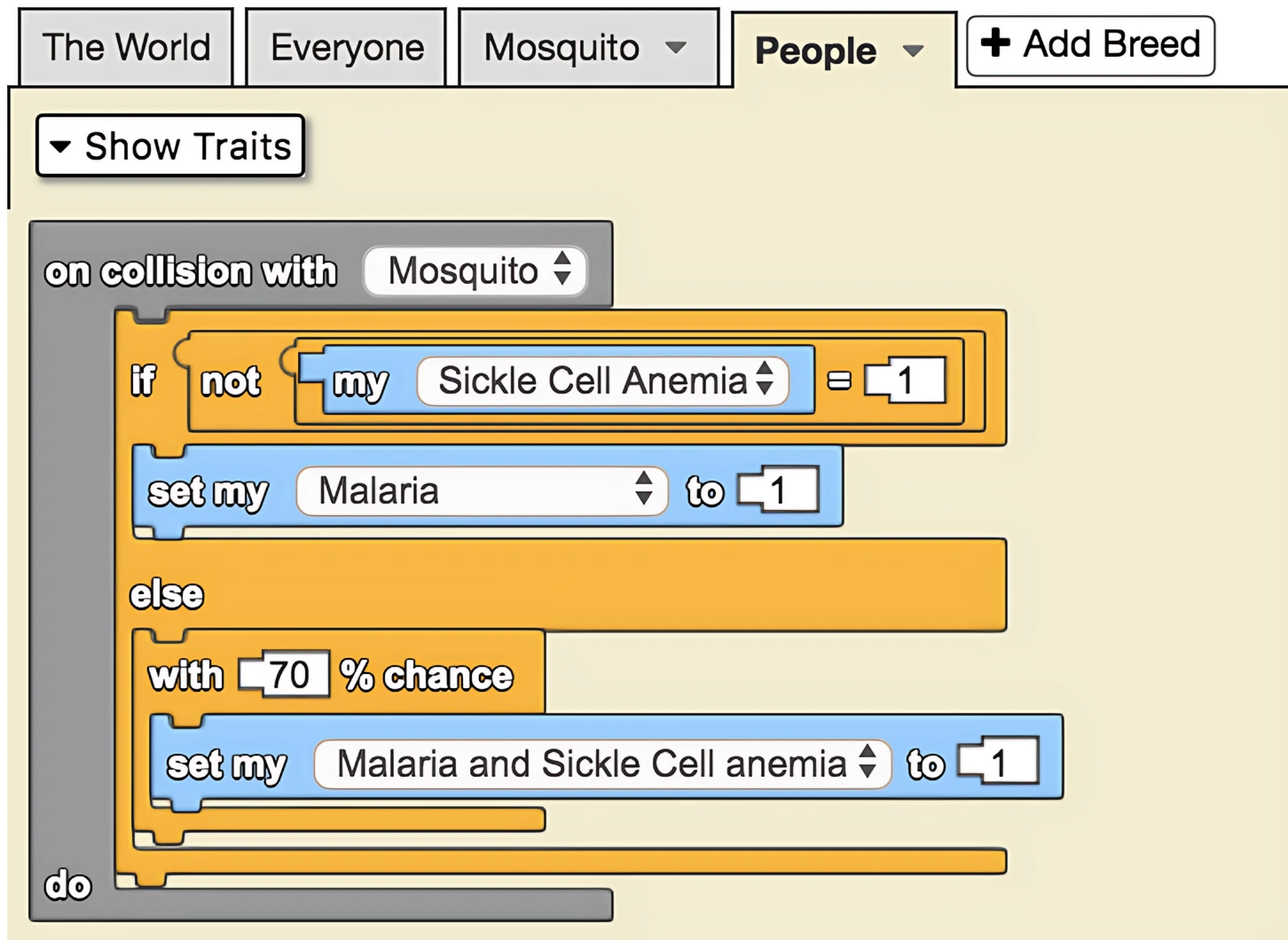Open People tab dropdown arrow
This screenshot has width=1288, height=940.
[x=913, y=51]
